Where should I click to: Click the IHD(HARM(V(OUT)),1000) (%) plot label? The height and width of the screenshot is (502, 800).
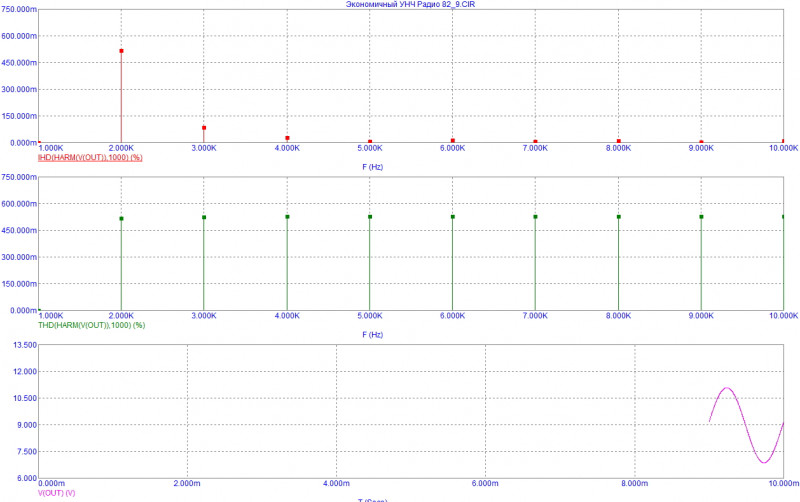click(90, 158)
